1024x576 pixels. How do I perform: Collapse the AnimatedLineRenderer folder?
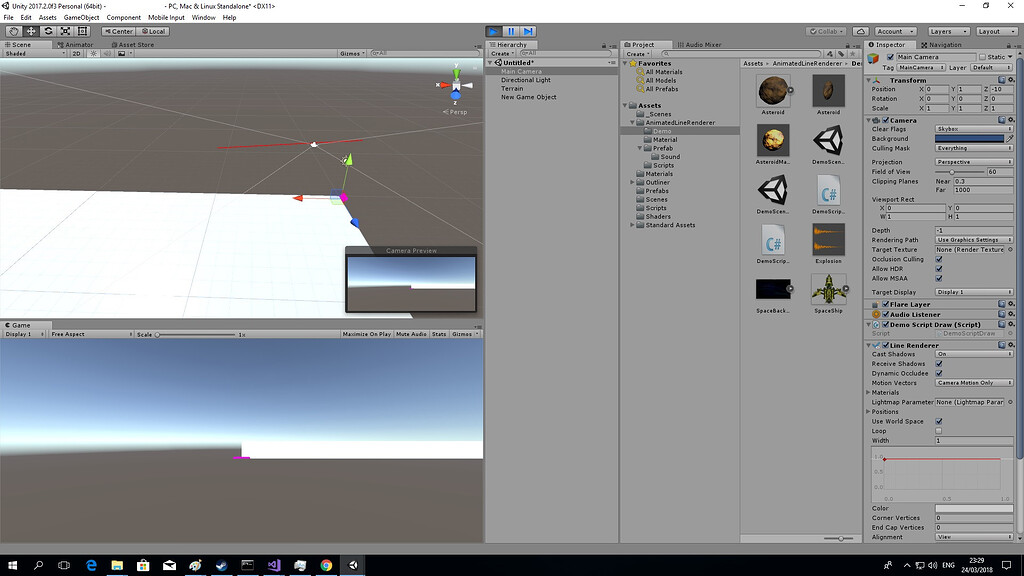(634, 121)
